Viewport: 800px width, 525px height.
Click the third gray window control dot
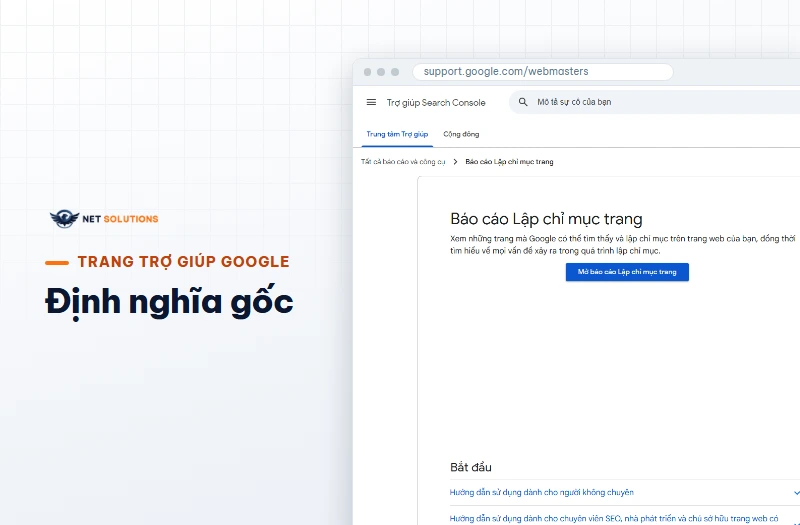(395, 72)
